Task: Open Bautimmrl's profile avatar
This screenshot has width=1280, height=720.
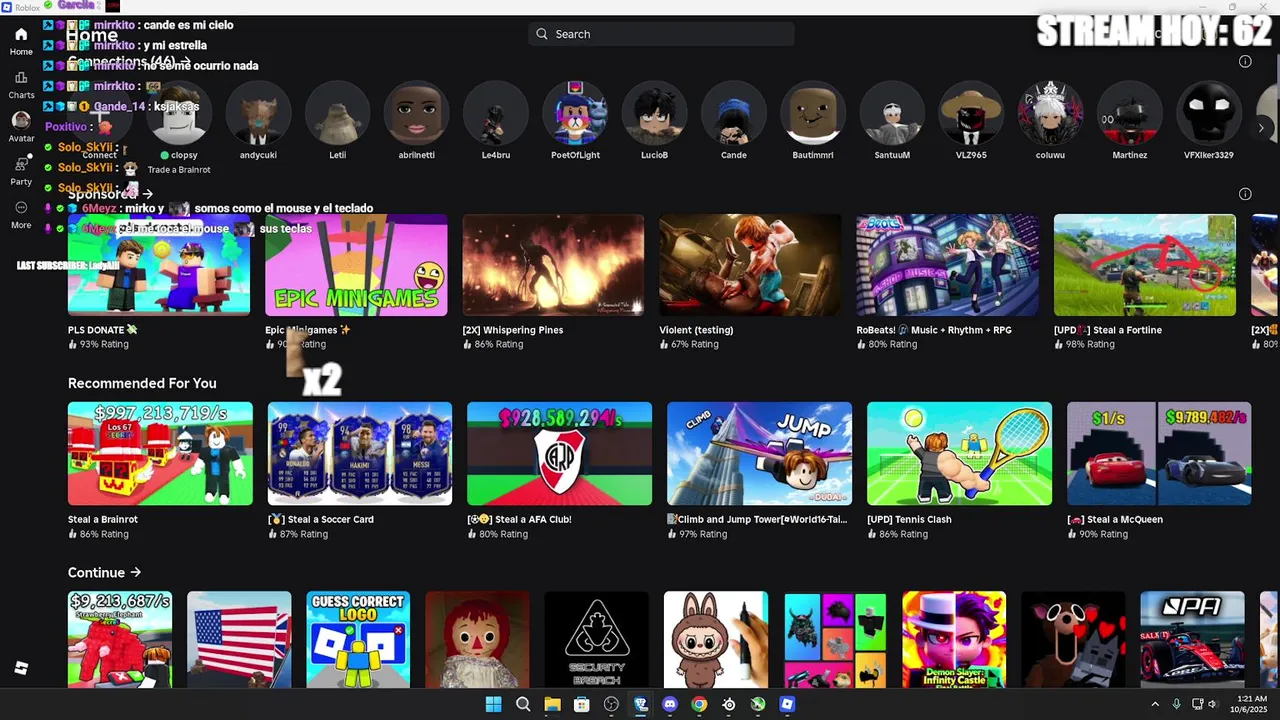Action: coord(813,113)
